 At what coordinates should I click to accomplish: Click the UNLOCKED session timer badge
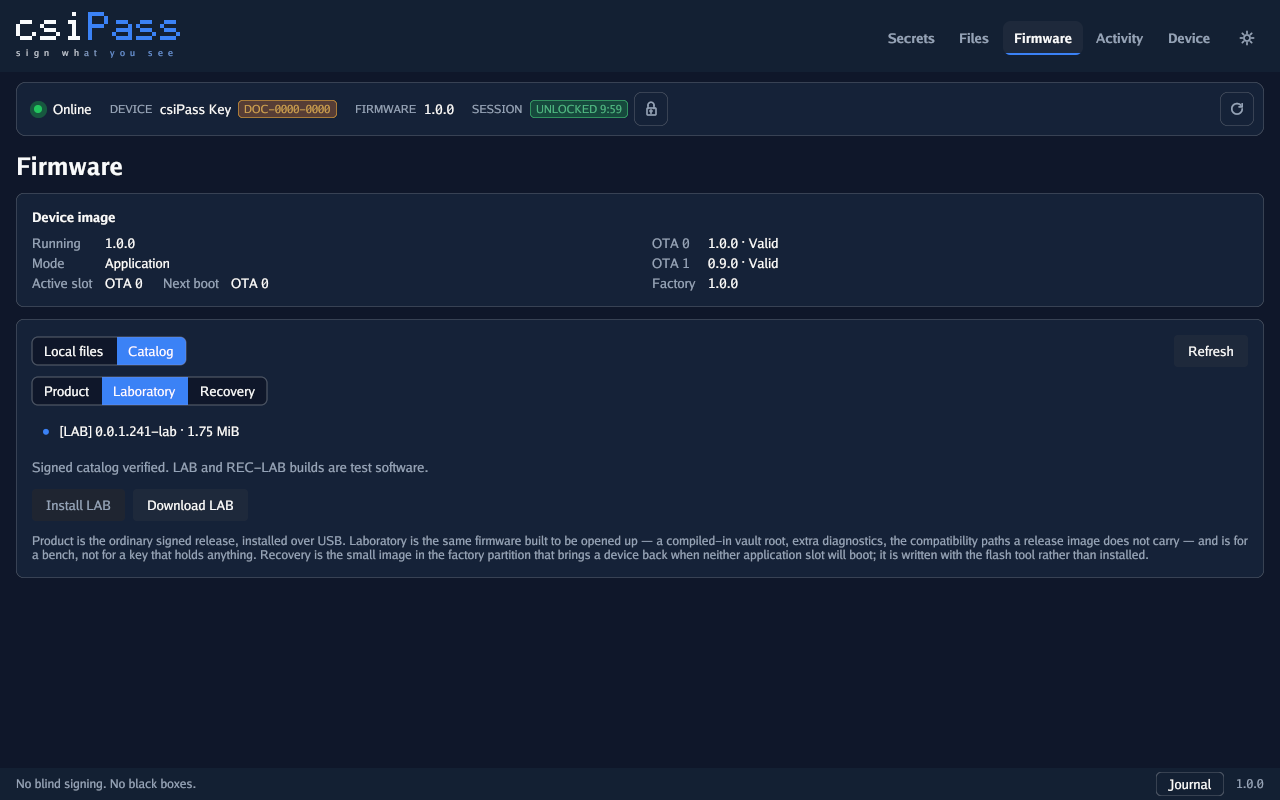(579, 109)
